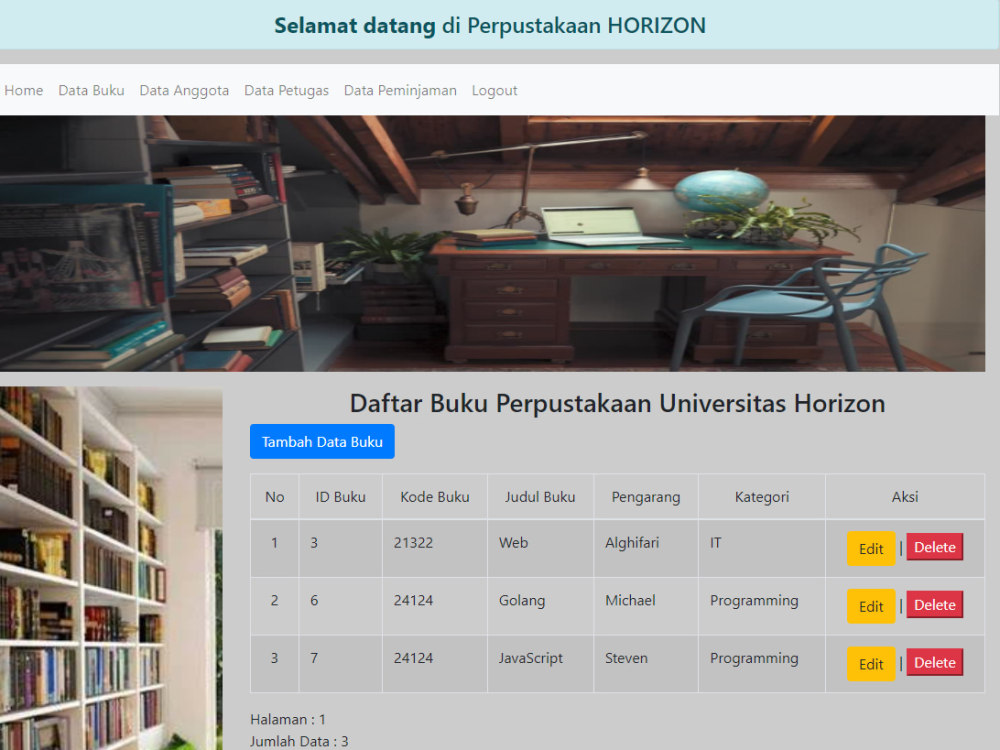Select the Judul Buku column header
1000x750 pixels.
[x=540, y=497]
